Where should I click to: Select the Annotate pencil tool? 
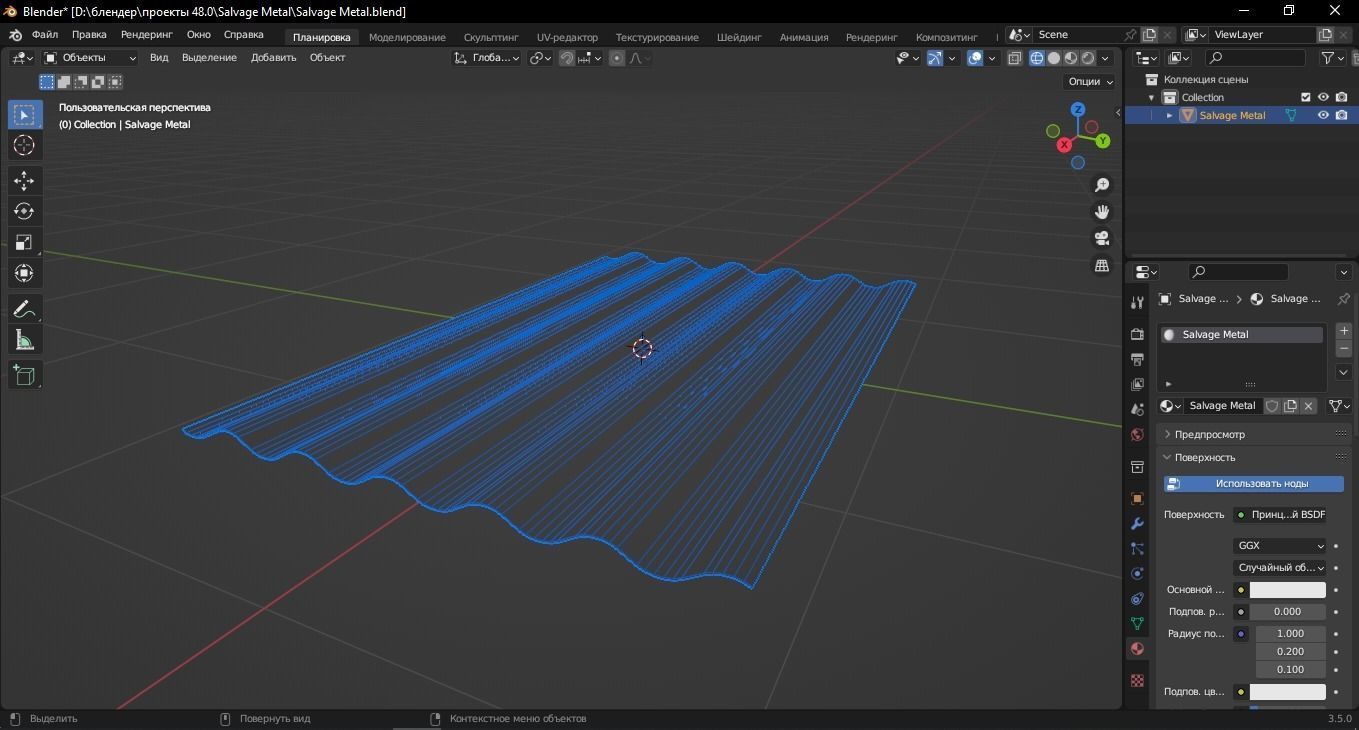coord(24,309)
